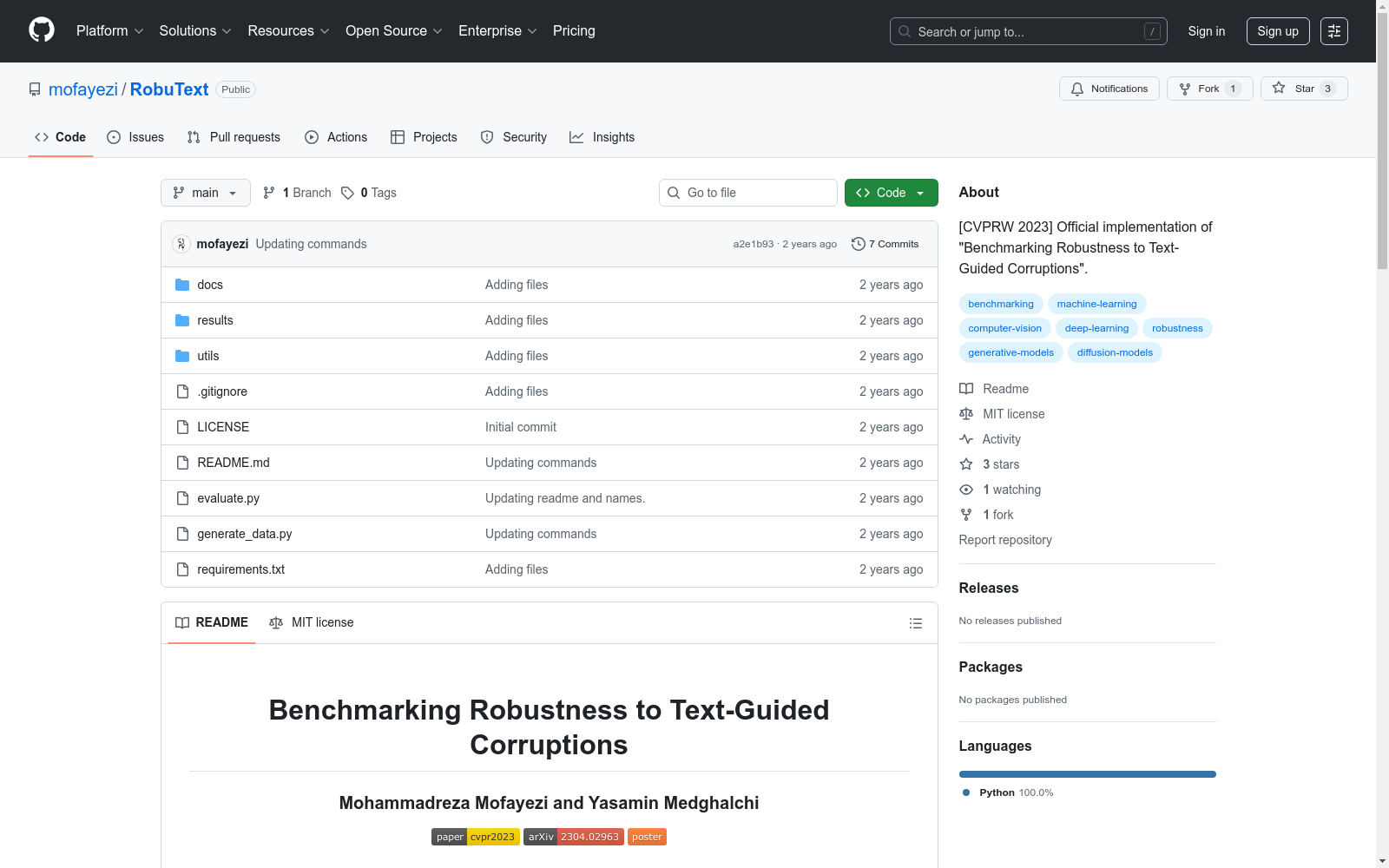Viewport: 1389px width, 868px height.
Task: Open the evaluate.py file
Action: coord(228,498)
